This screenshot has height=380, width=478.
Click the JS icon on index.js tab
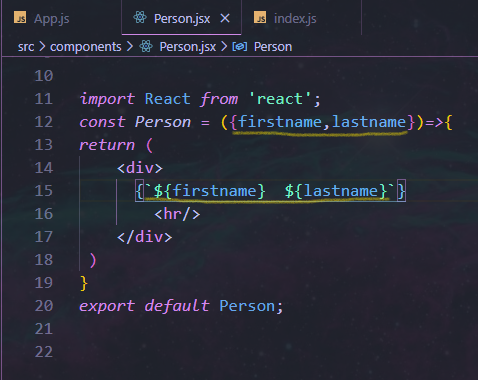pyautogui.click(x=260, y=17)
